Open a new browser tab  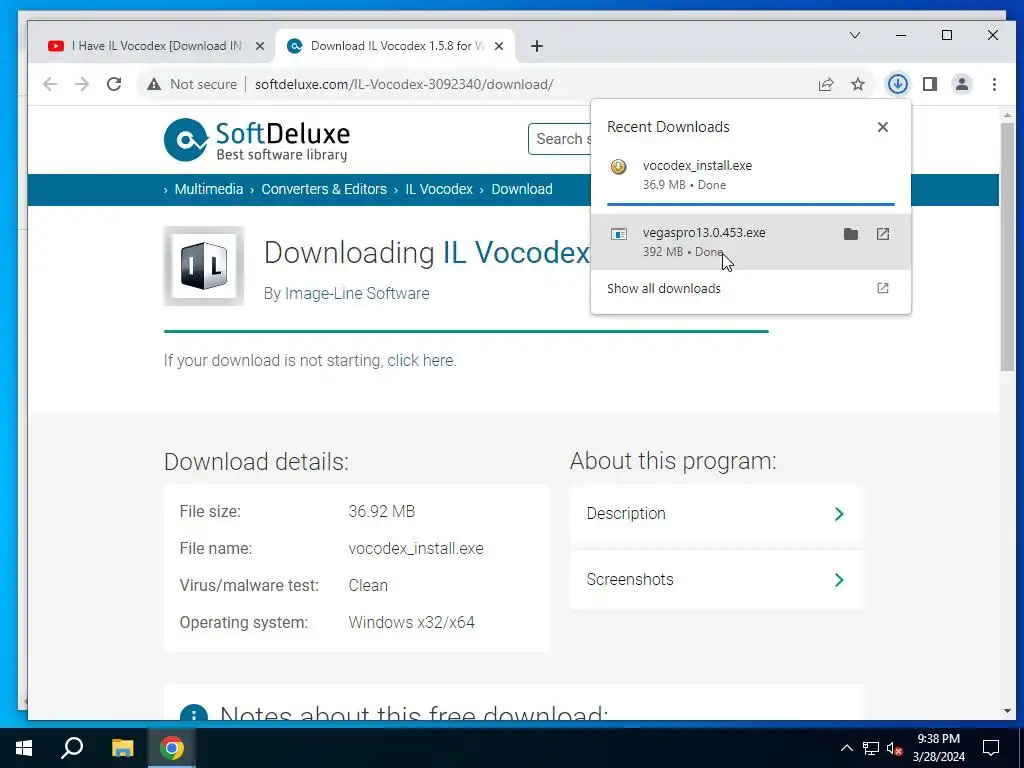537,46
